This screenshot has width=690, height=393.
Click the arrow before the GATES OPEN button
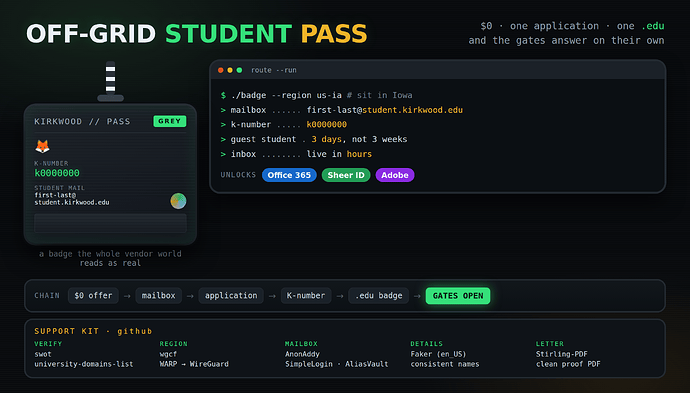pyautogui.click(x=417, y=296)
